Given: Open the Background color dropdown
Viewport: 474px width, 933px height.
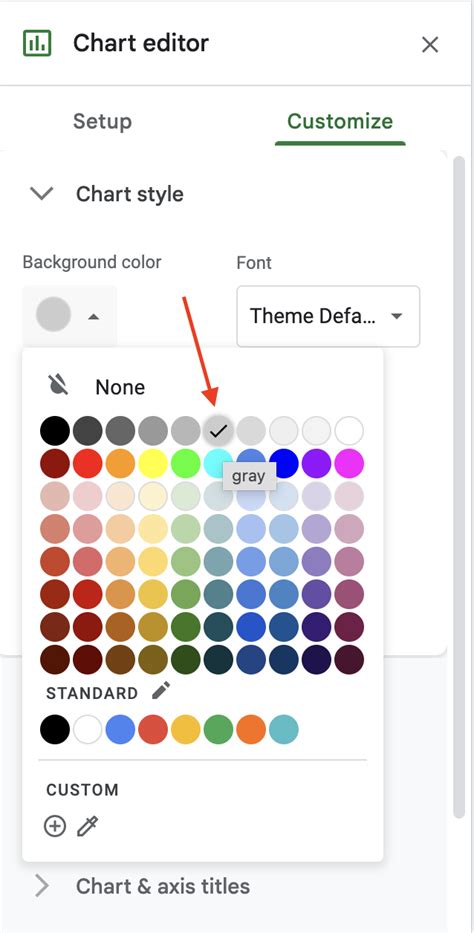Looking at the screenshot, I should (x=70, y=315).
